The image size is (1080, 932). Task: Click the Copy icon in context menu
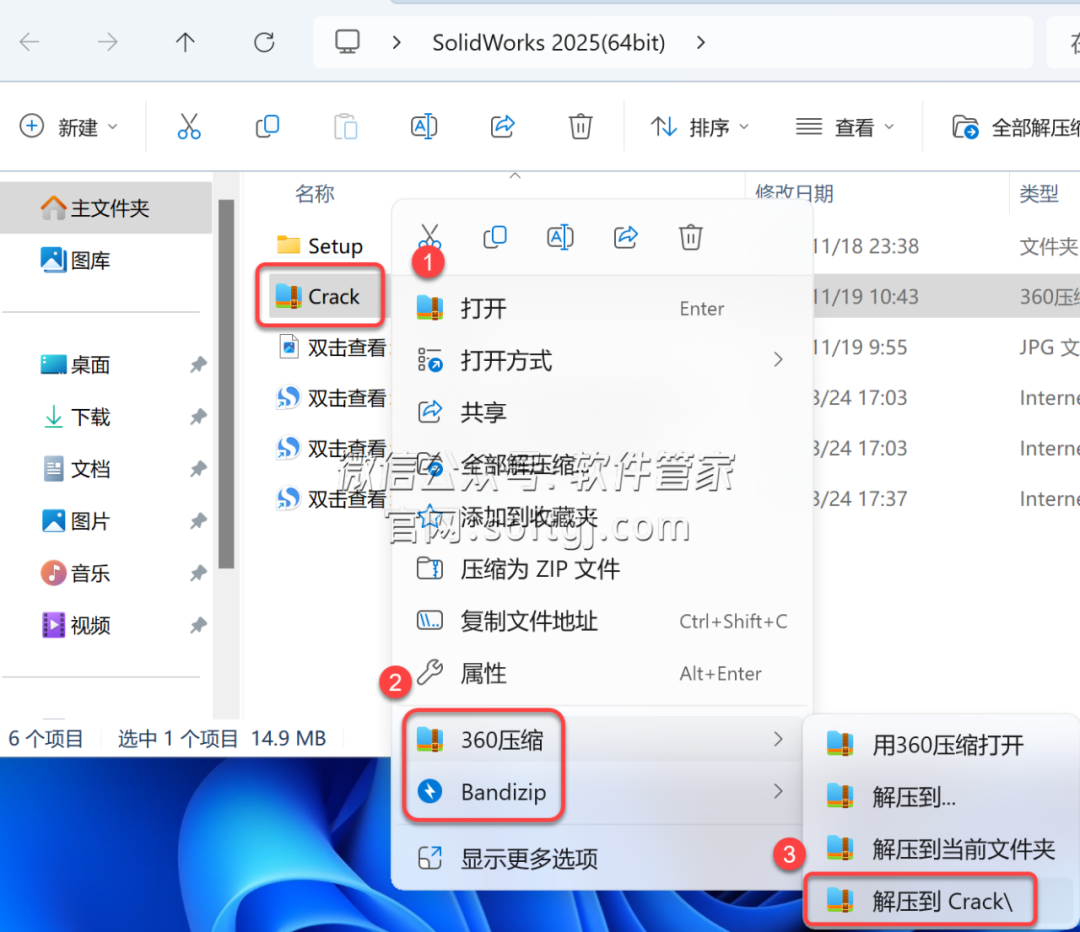[x=495, y=237]
